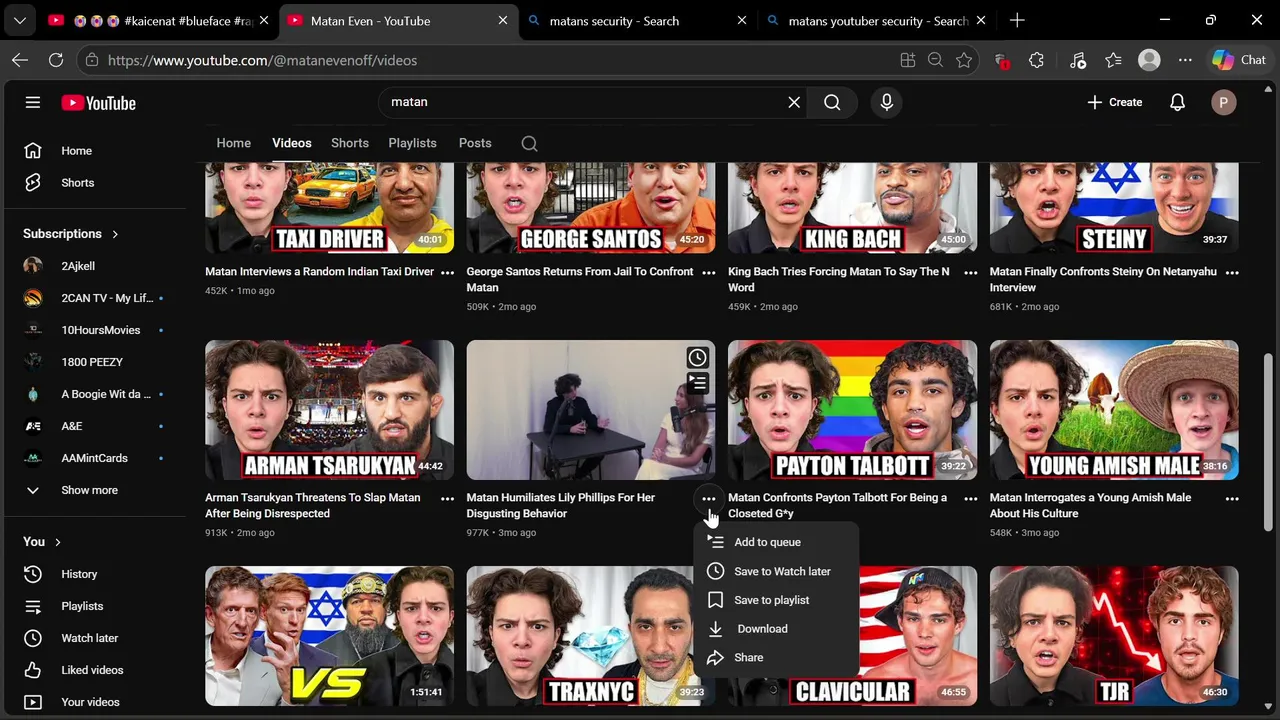
Task: Click the Add to queue overlay on thumbnail
Action: pyautogui.click(x=697, y=383)
